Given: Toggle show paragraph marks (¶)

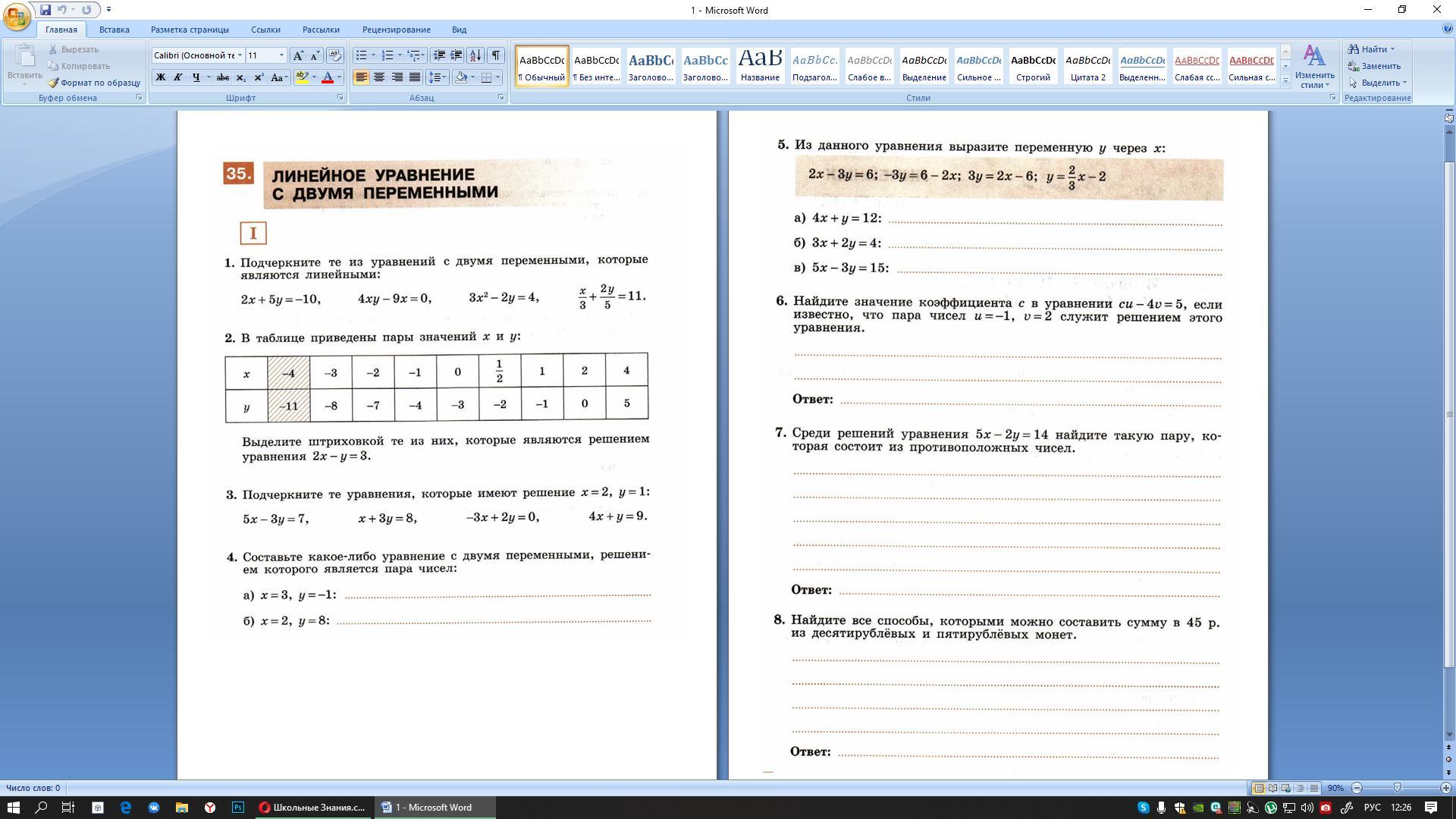Looking at the screenshot, I should tap(495, 55).
